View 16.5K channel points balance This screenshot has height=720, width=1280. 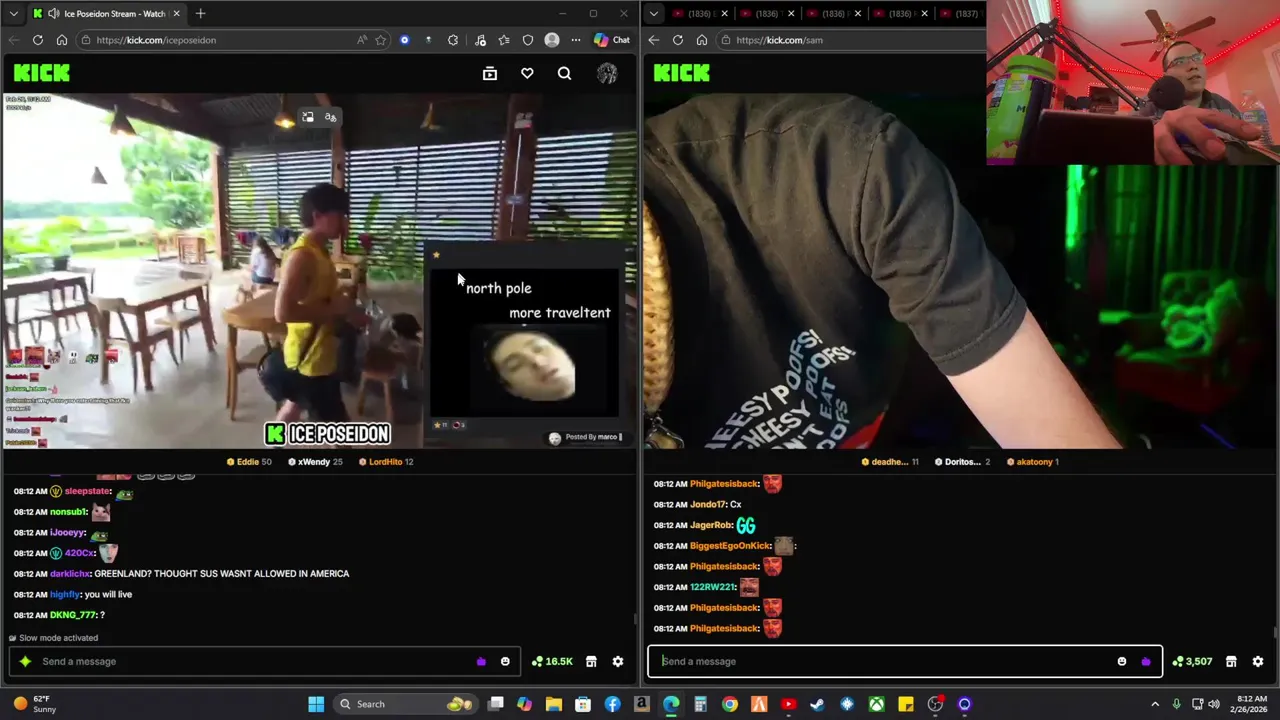(552, 661)
